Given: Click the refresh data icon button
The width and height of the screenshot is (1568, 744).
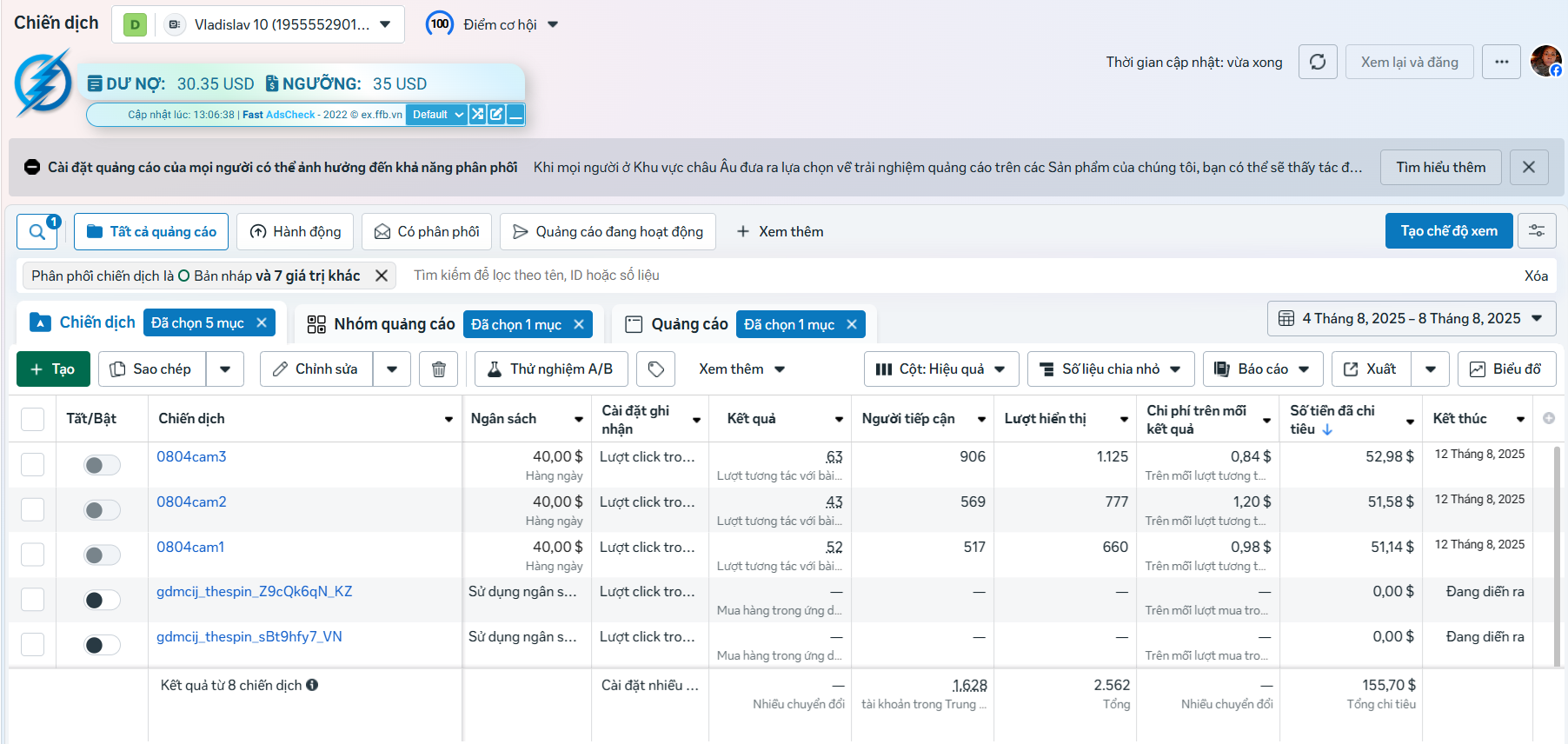Looking at the screenshot, I should pyautogui.click(x=1318, y=62).
